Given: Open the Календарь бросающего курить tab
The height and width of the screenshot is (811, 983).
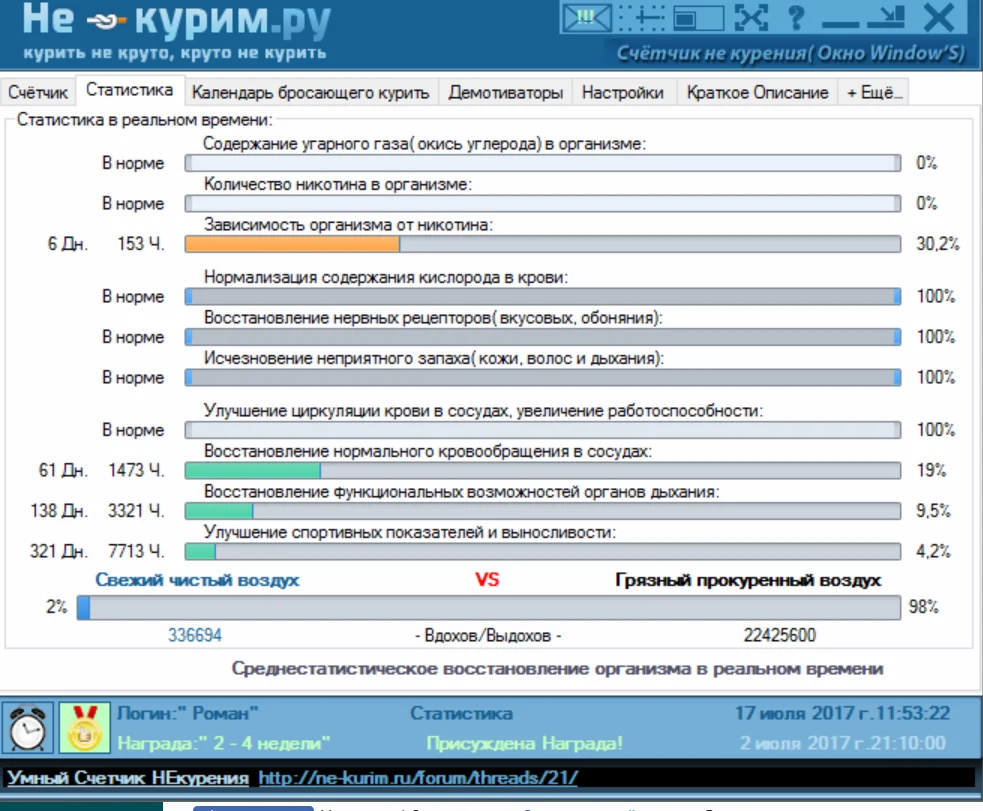Looking at the screenshot, I should 310,92.
